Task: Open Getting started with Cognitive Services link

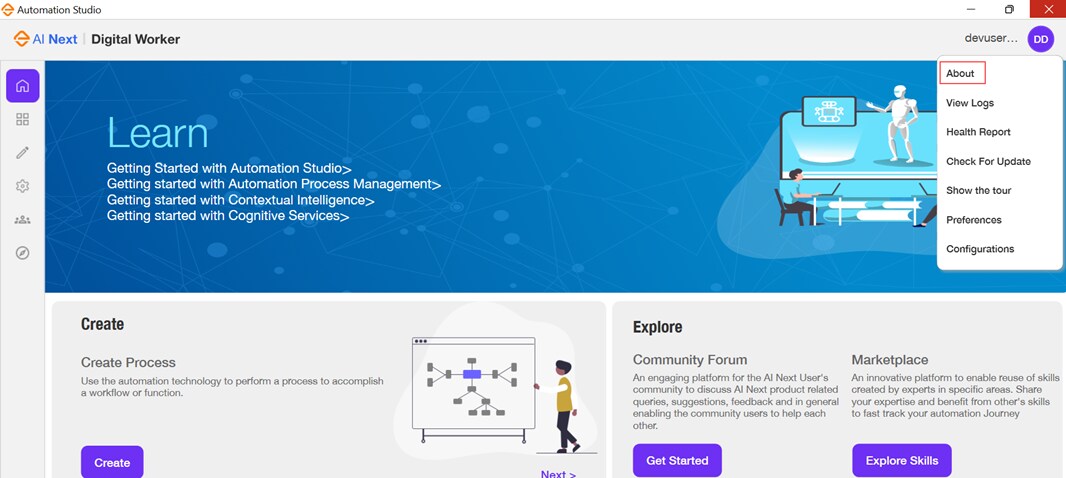Action: point(228,216)
